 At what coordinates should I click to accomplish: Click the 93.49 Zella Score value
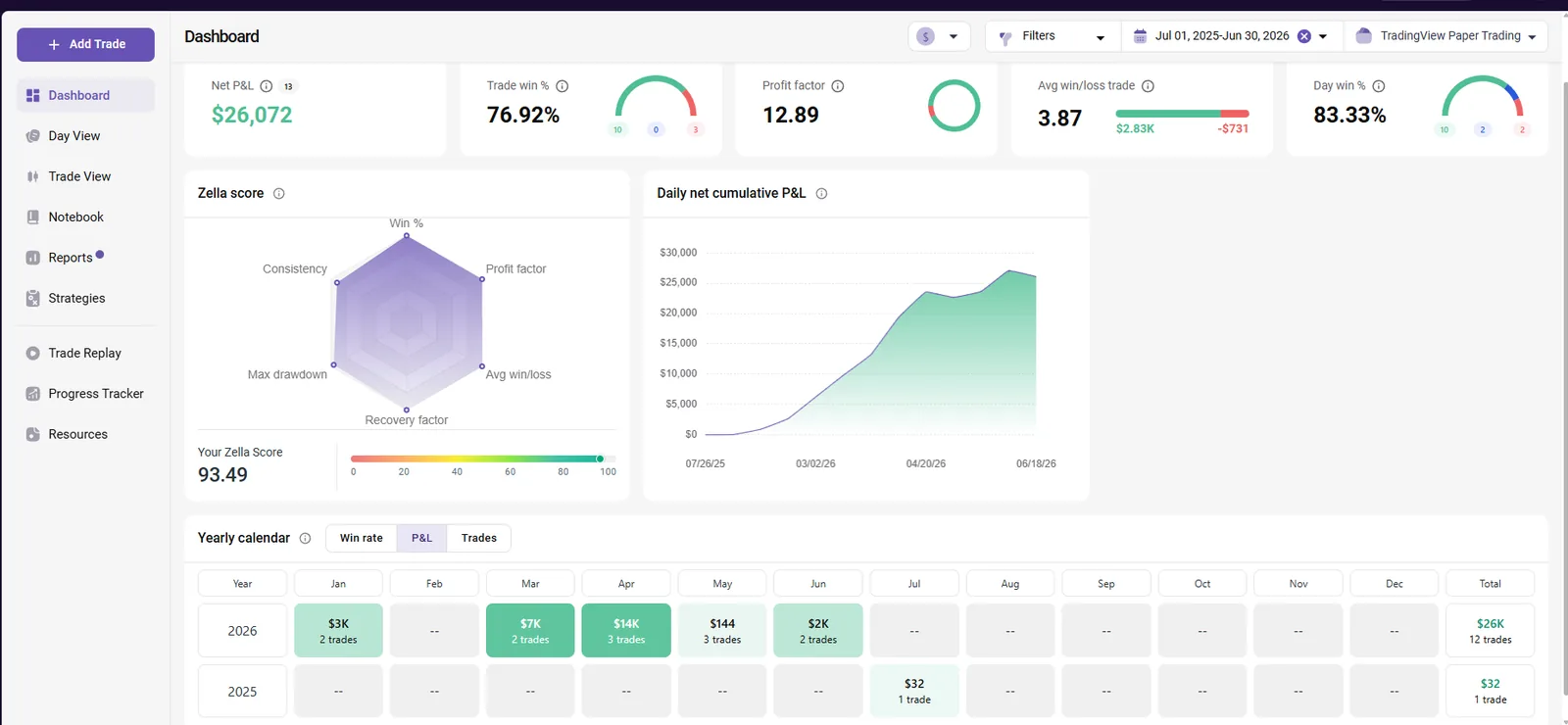[222, 475]
